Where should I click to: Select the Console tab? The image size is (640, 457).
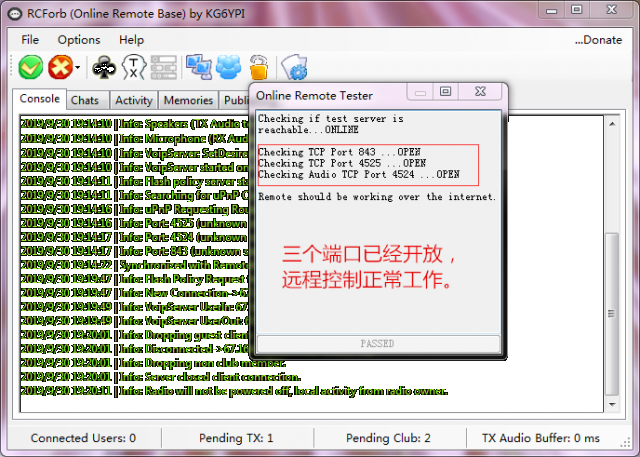40,99
